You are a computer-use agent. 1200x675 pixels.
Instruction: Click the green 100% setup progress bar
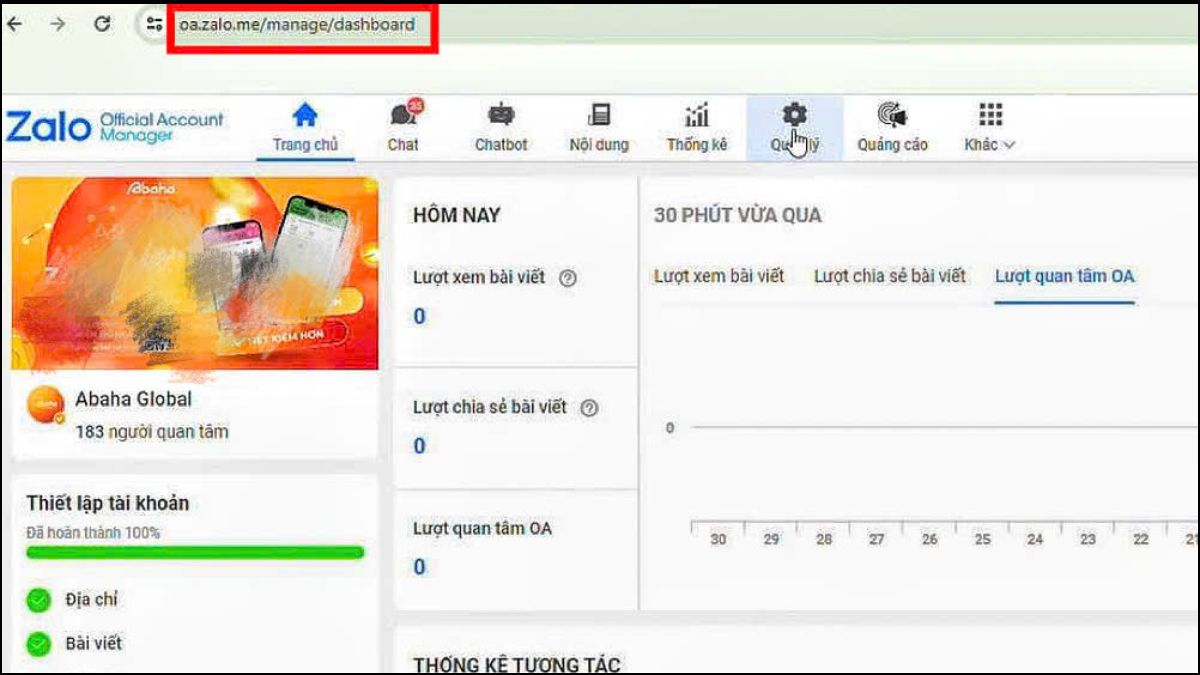[195, 552]
